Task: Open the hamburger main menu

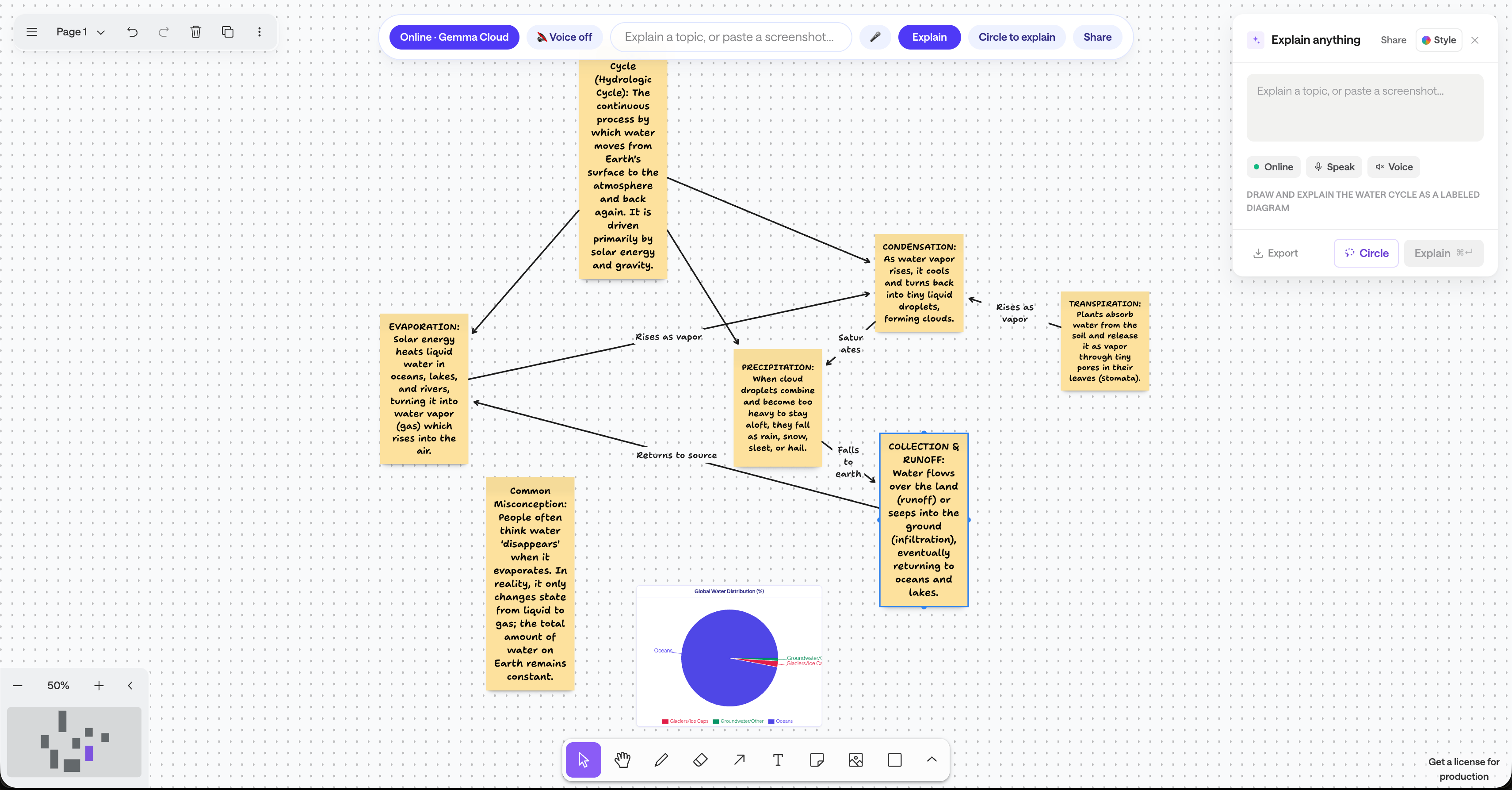Action: 32,32
